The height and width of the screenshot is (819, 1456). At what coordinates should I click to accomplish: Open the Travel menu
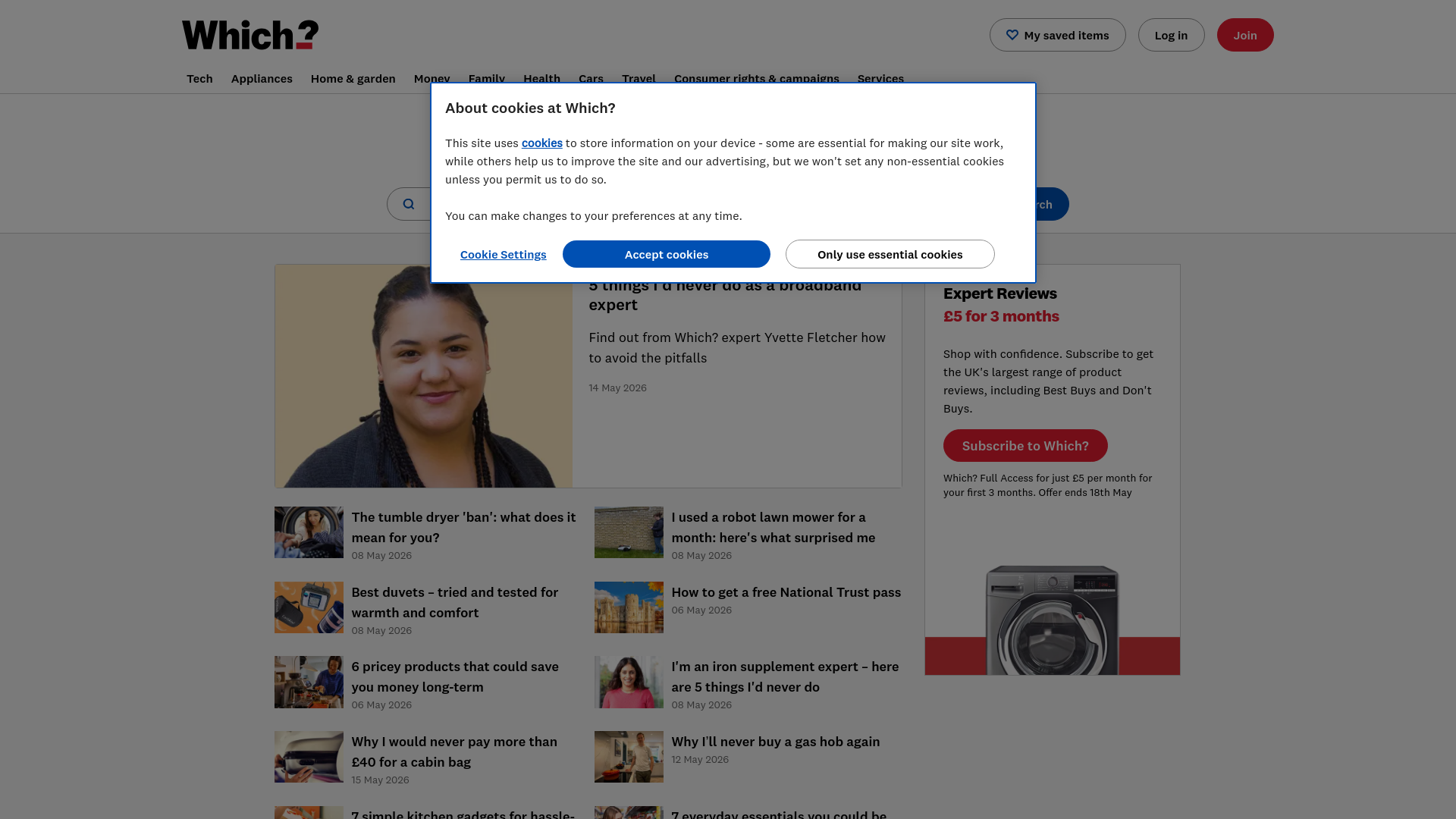(639, 77)
